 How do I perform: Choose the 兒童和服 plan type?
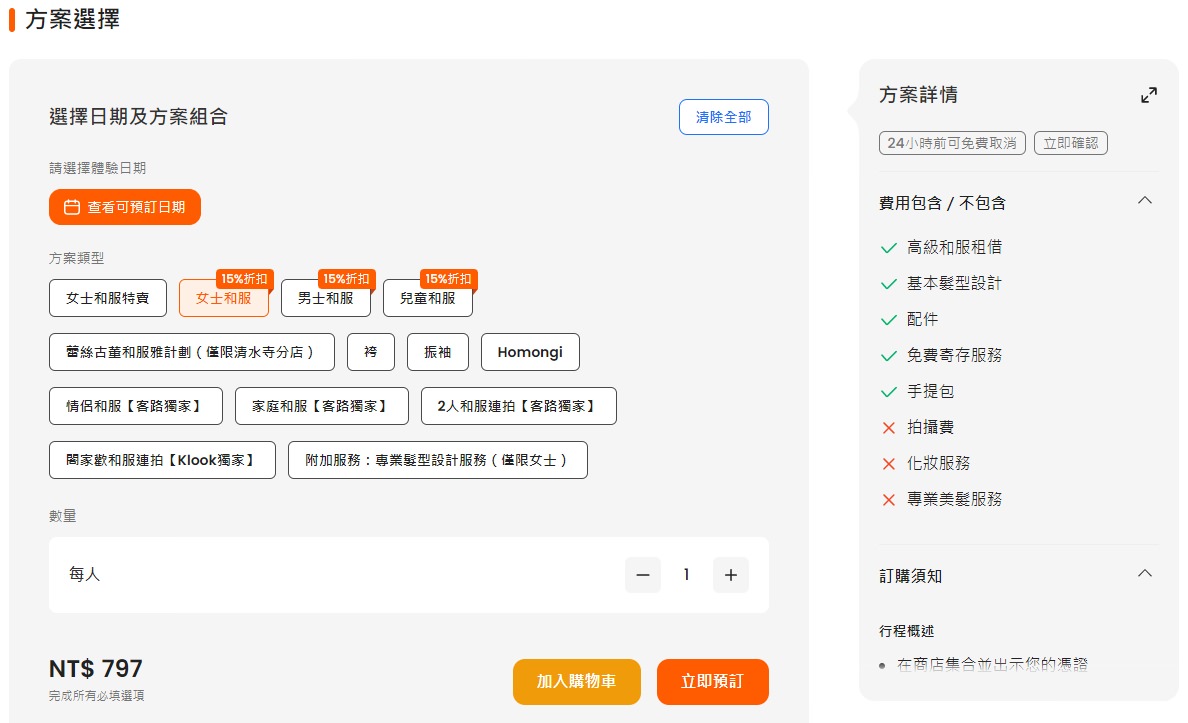coord(428,298)
